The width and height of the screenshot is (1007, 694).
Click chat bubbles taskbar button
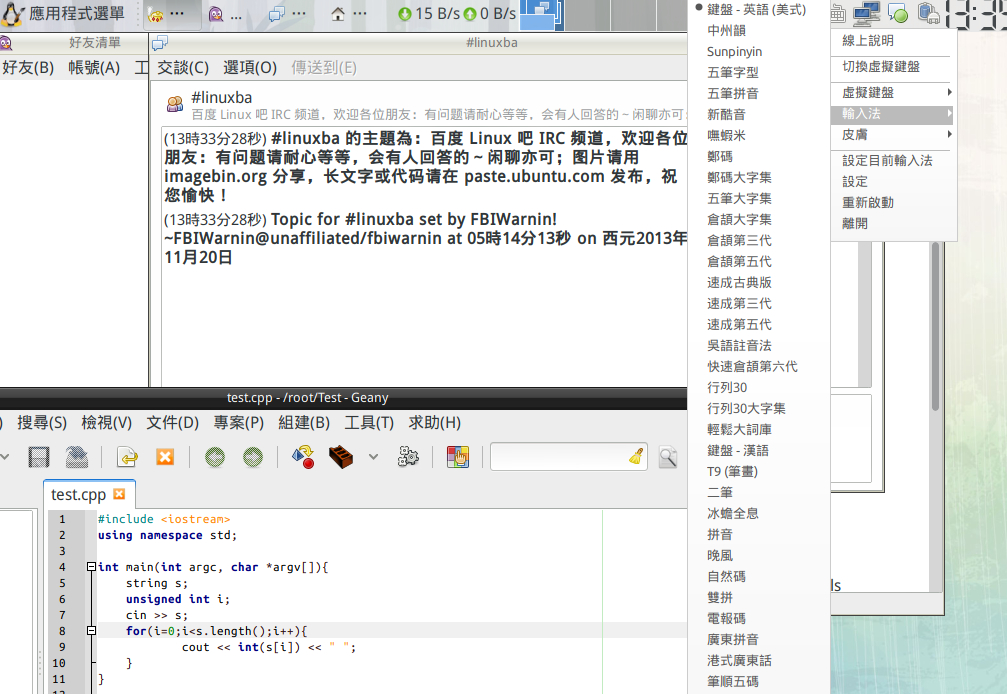(x=287, y=13)
